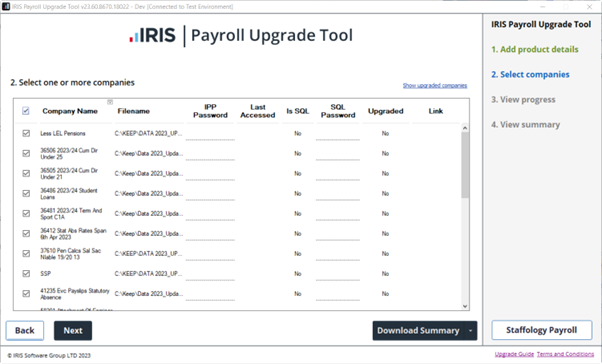Uncheck the 36486 Student Loans checkbox
This screenshot has width=602, height=364.
(x=26, y=194)
